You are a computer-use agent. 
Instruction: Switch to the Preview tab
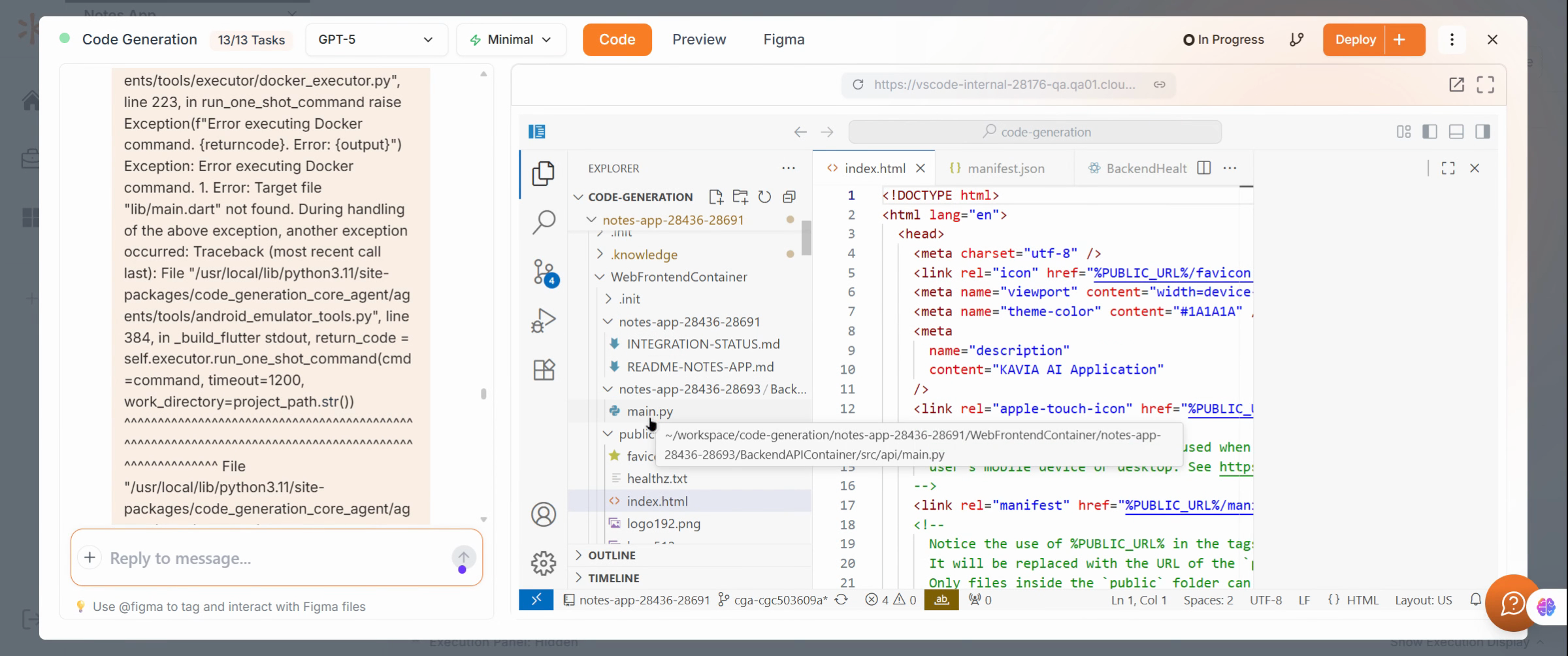coord(699,40)
